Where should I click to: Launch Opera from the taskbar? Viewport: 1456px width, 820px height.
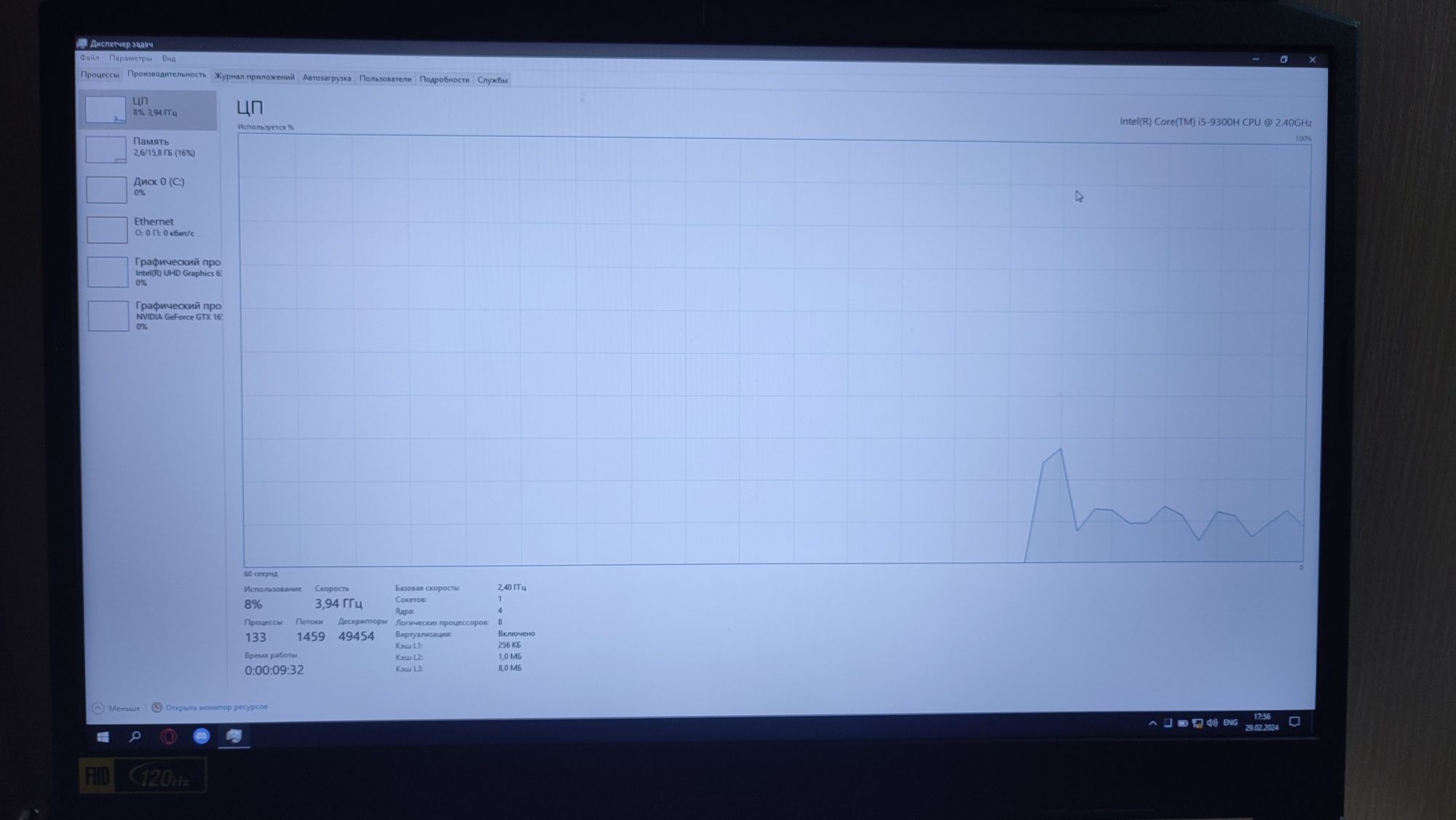168,736
